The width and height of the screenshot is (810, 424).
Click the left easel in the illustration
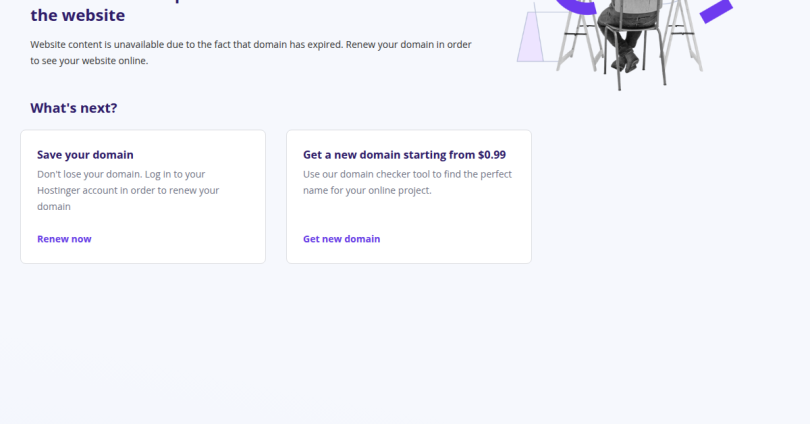click(579, 36)
